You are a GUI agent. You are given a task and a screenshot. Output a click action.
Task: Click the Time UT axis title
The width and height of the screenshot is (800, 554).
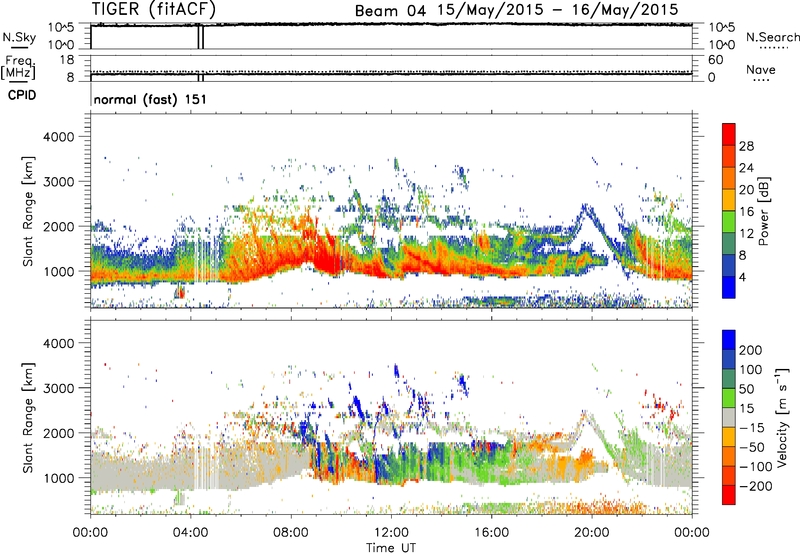(391, 547)
